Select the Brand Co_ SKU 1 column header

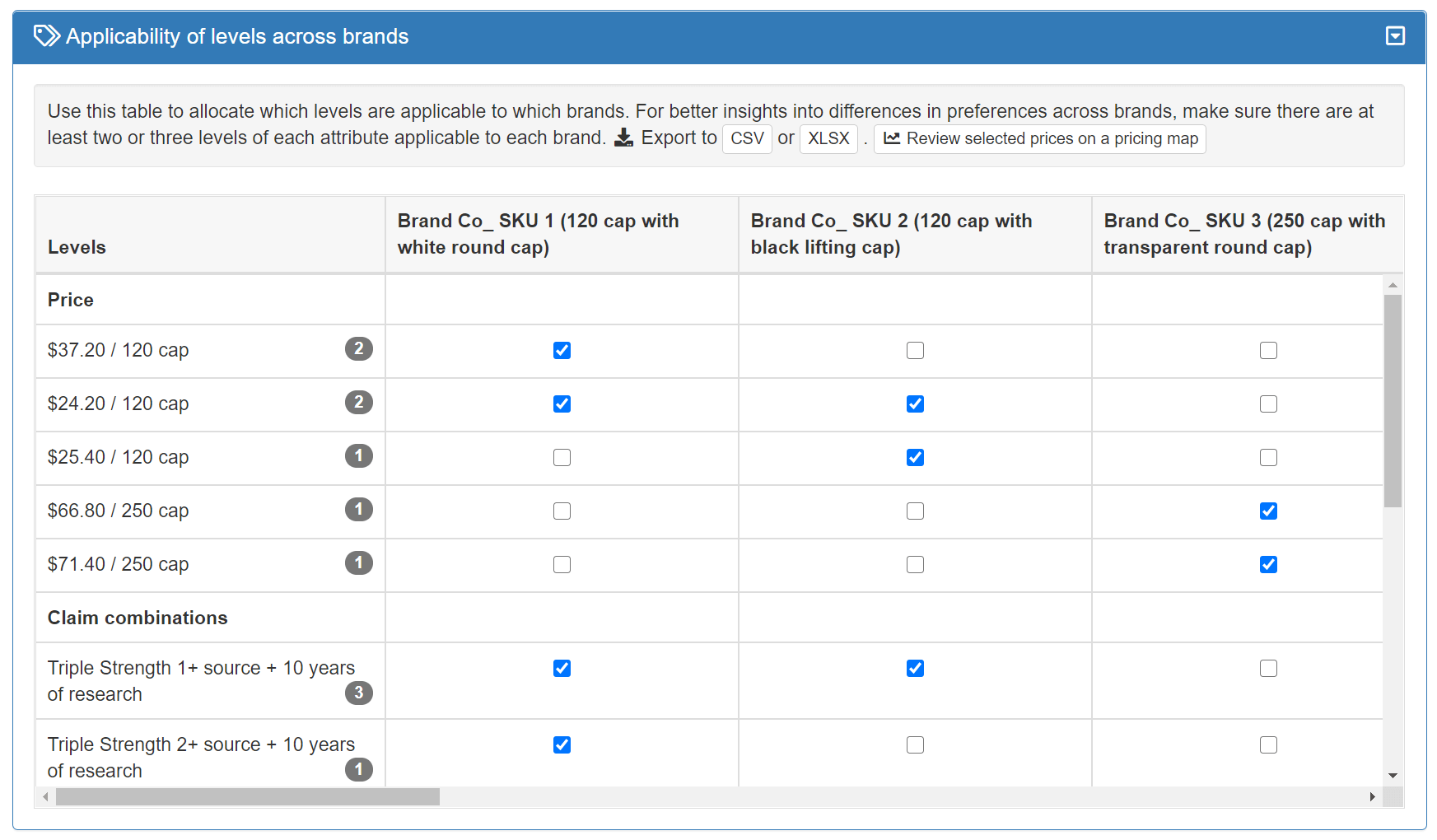(x=562, y=235)
